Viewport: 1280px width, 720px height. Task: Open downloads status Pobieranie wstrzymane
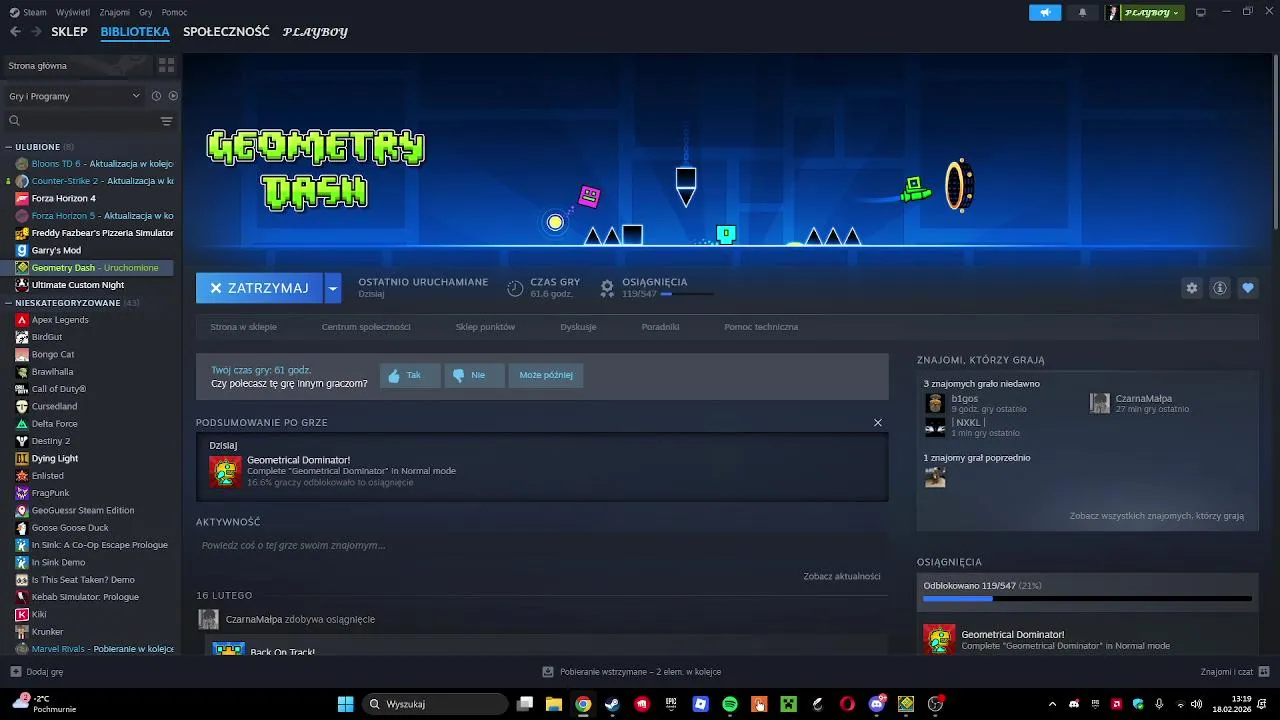[x=631, y=672]
